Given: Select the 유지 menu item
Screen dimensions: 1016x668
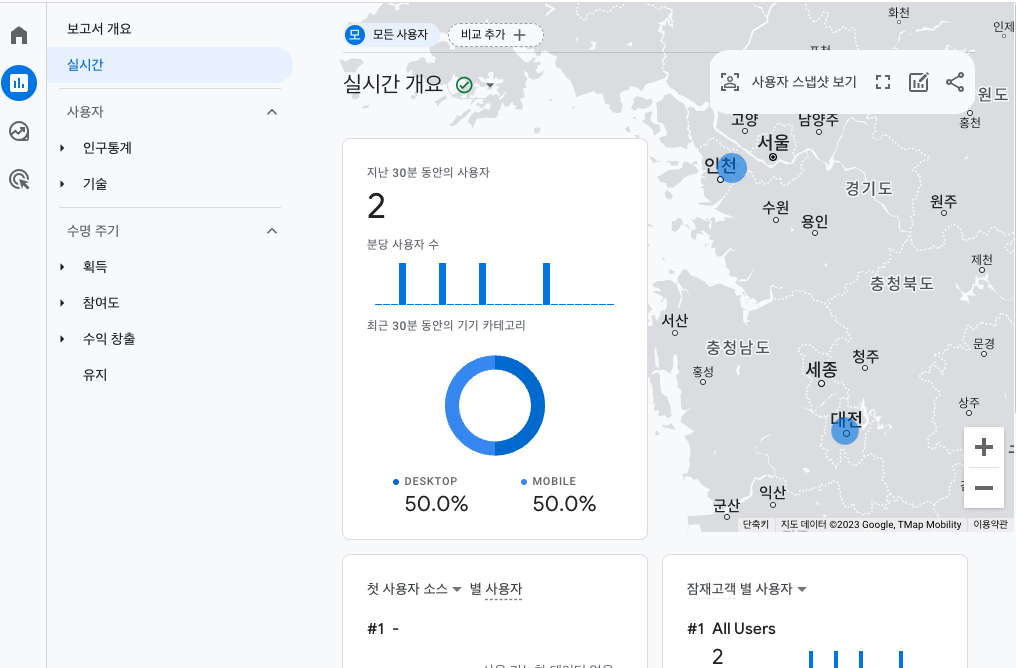Looking at the screenshot, I should click(95, 375).
